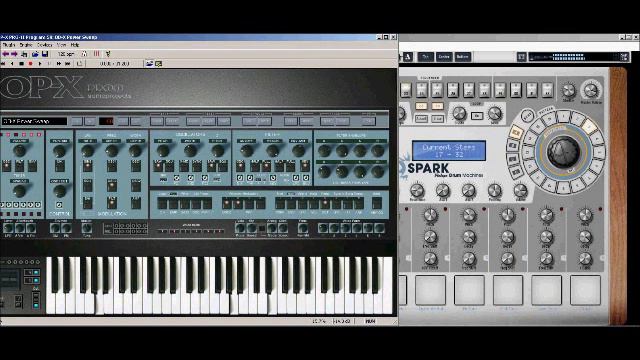
Task: Click the Current Steps 17 - 32 LCD display
Action: point(449,150)
